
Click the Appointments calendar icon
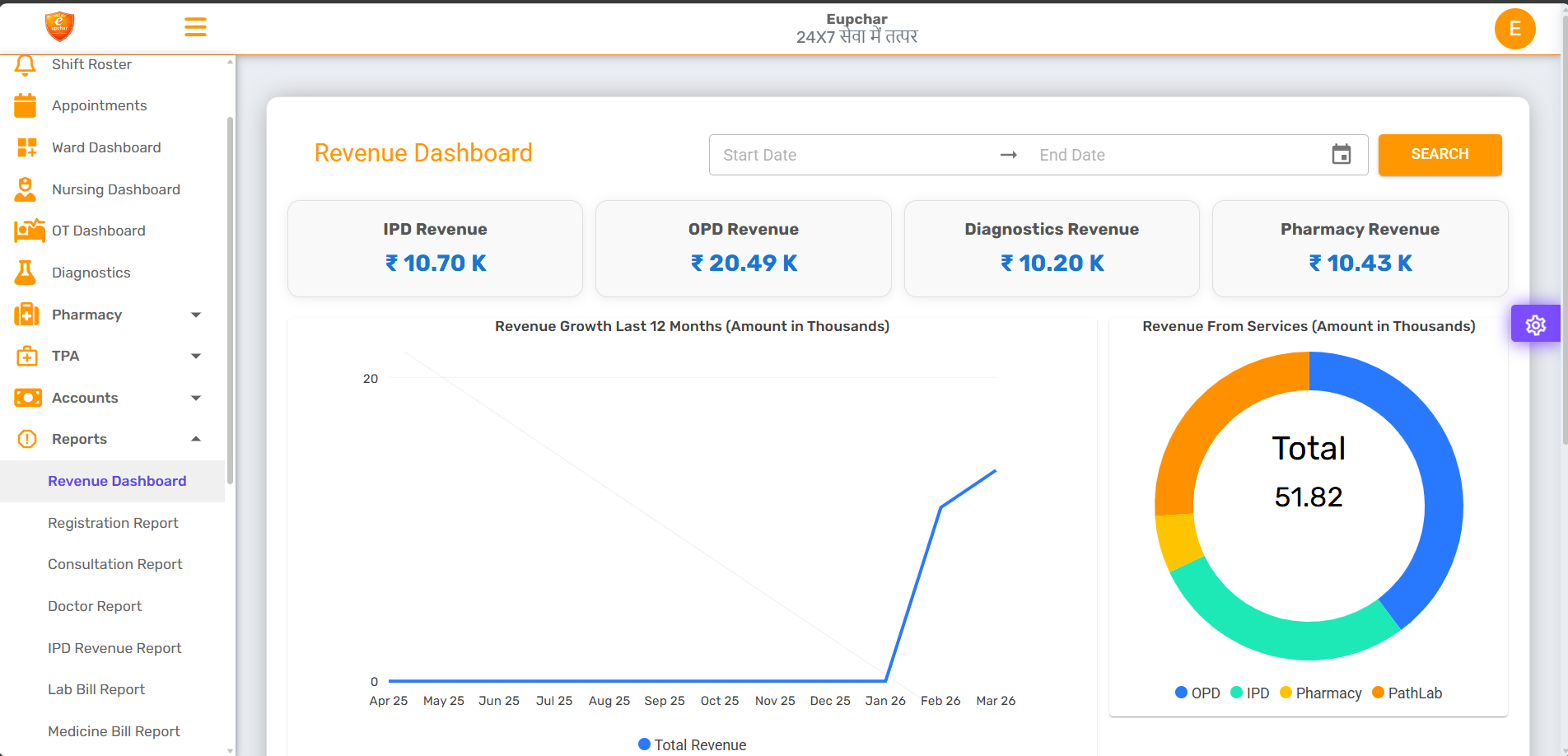(26, 105)
